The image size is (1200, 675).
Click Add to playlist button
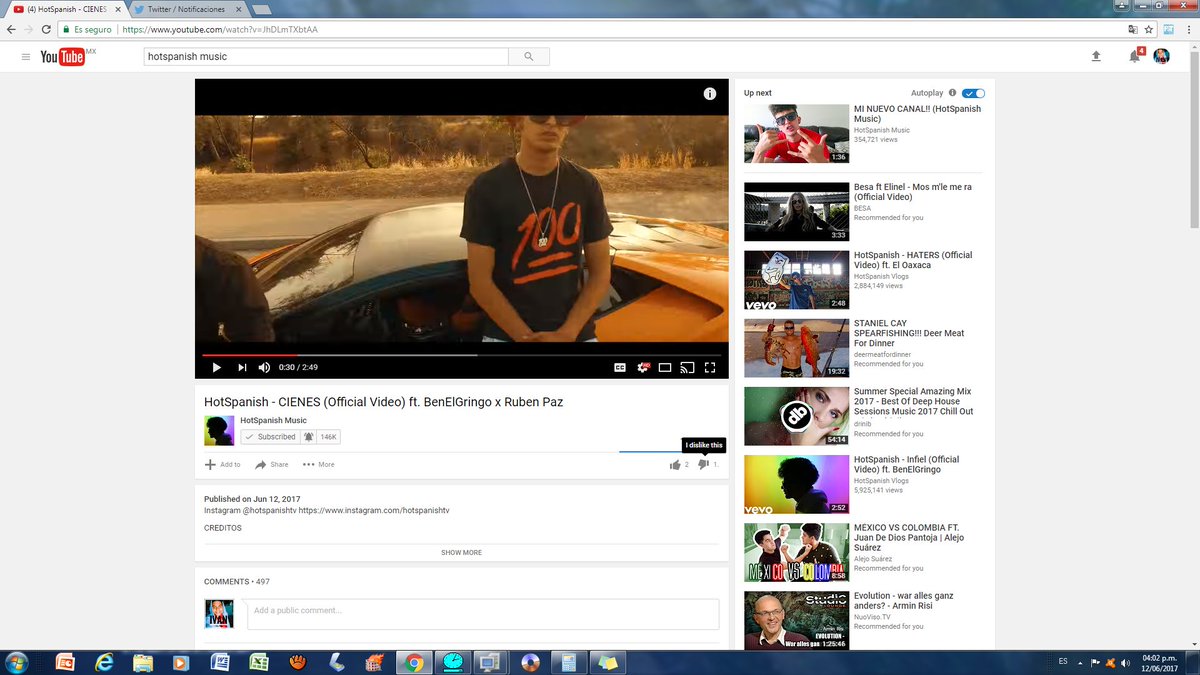click(x=222, y=464)
